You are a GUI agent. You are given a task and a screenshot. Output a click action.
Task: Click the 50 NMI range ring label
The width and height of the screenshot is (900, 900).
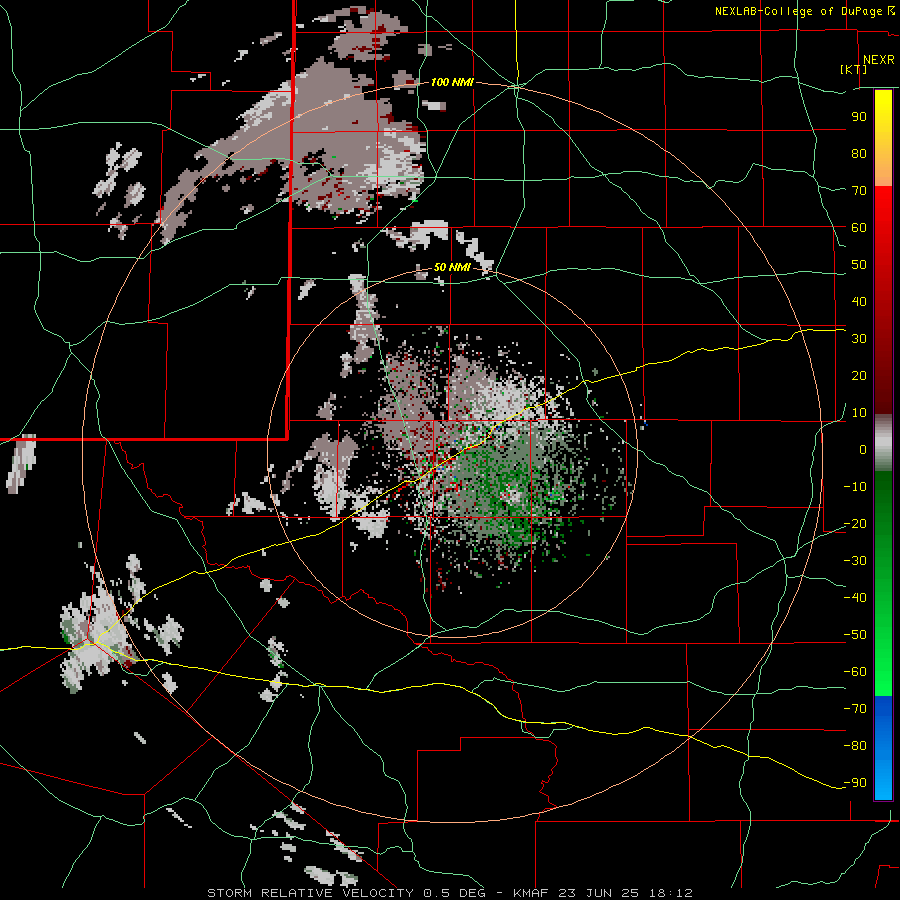[x=452, y=267]
